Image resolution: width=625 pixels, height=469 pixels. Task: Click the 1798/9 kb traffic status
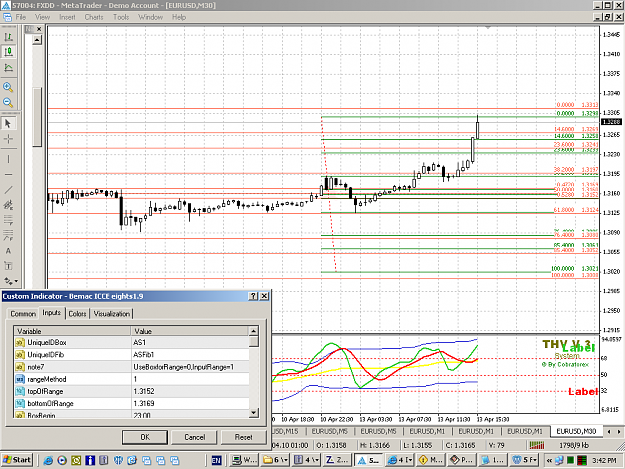574,445
